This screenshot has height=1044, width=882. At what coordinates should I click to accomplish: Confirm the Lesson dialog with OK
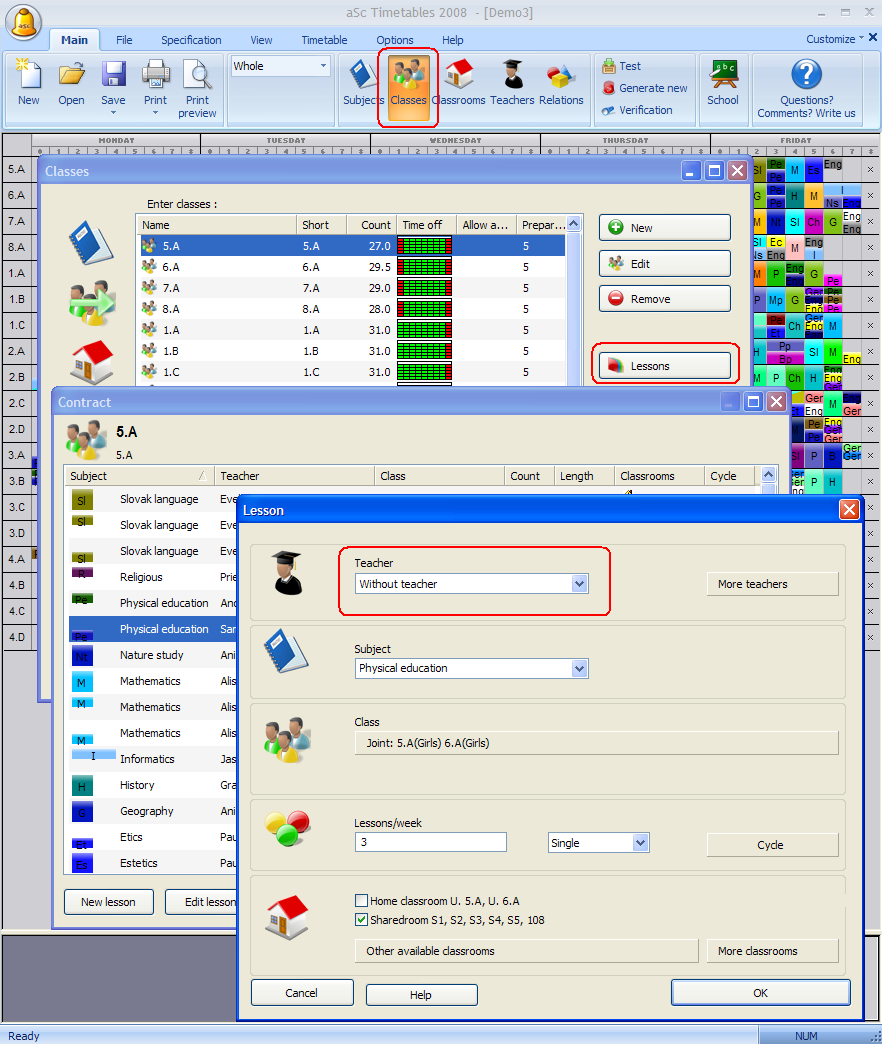[x=760, y=993]
